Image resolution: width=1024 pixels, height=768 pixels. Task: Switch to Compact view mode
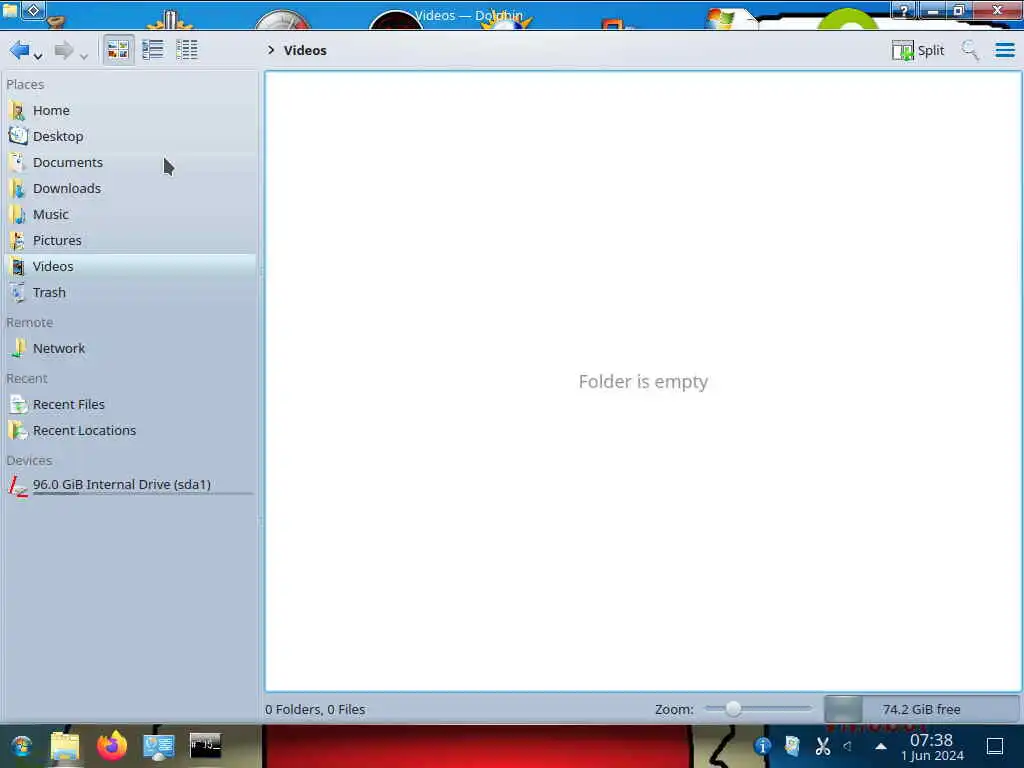[153, 50]
